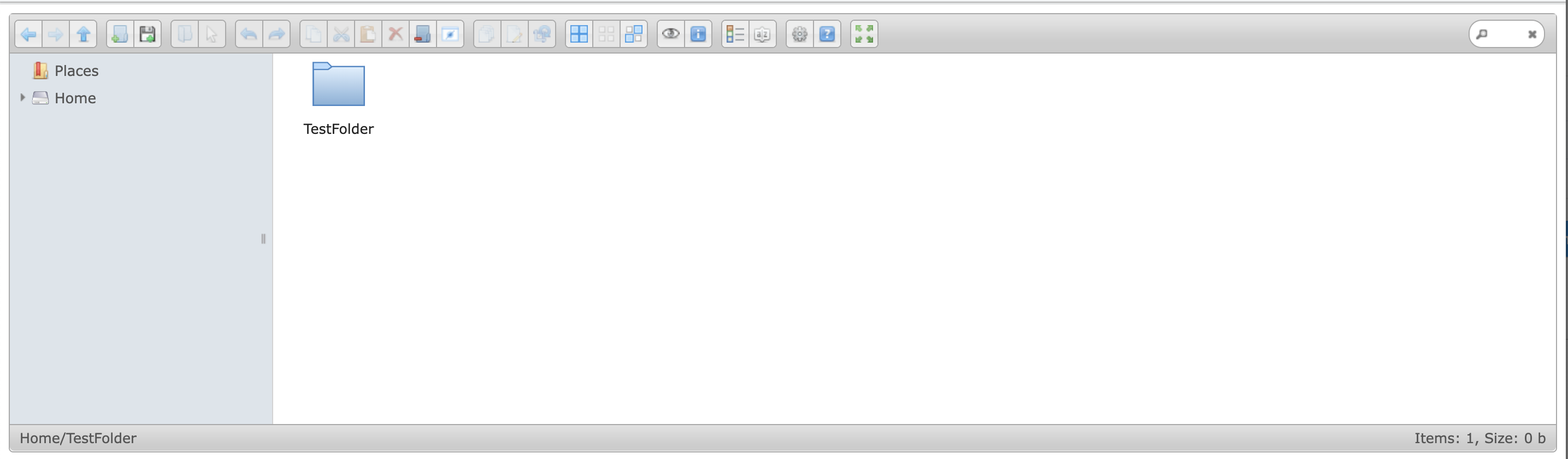The width and height of the screenshot is (1568, 459).
Task: Undo the last action
Action: click(x=249, y=34)
